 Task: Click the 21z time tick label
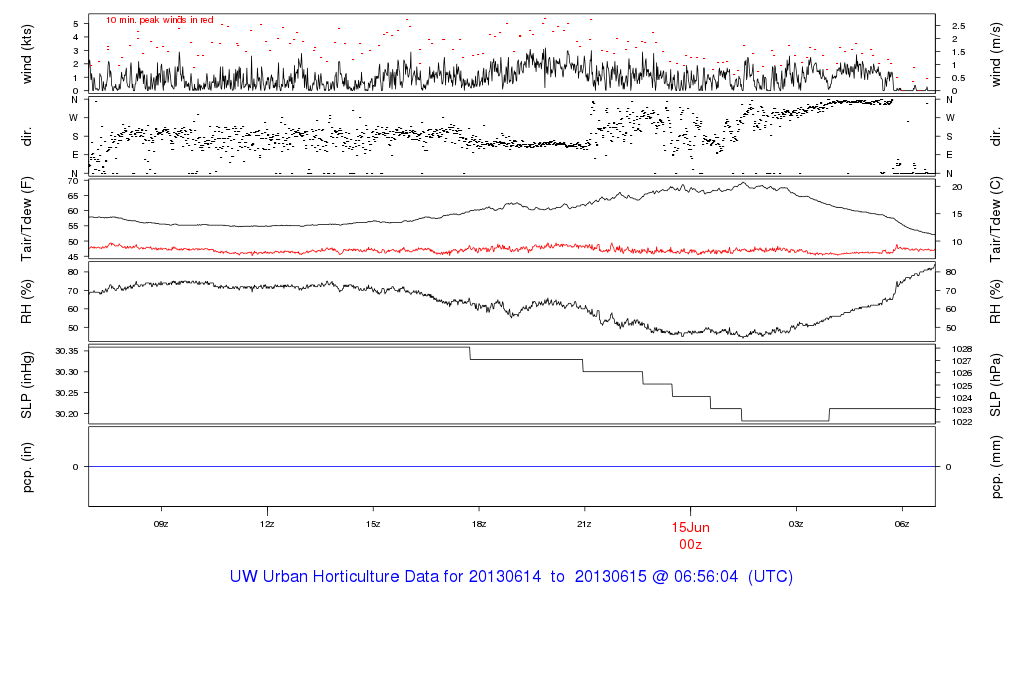point(584,523)
